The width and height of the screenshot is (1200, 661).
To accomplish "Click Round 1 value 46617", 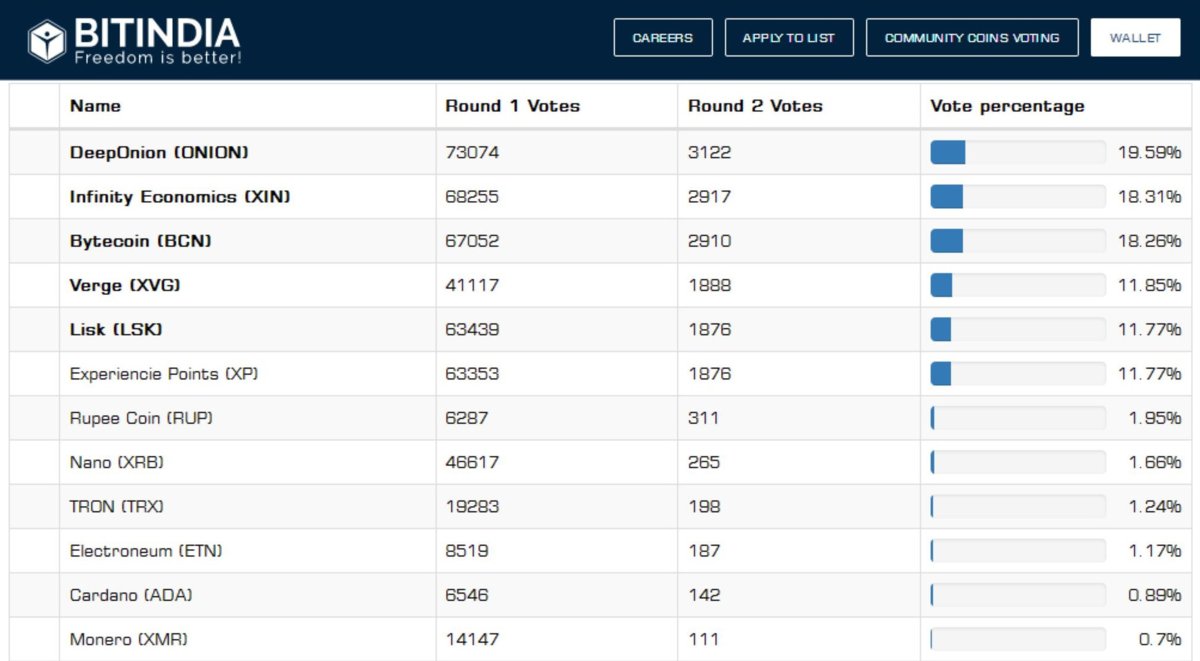I will click(x=472, y=462).
